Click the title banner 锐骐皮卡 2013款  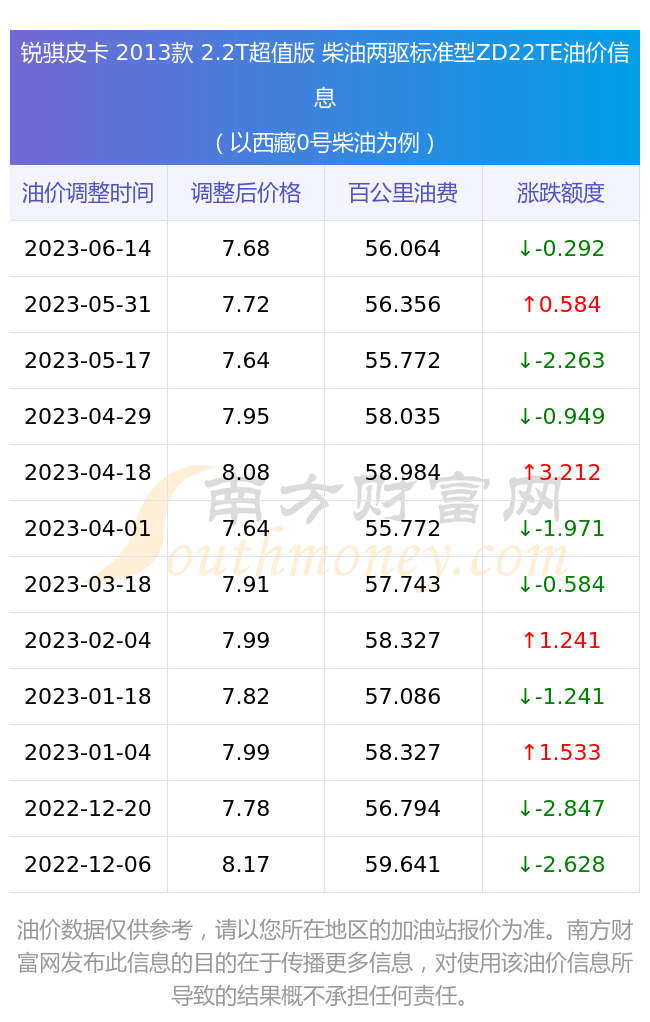point(325,97)
